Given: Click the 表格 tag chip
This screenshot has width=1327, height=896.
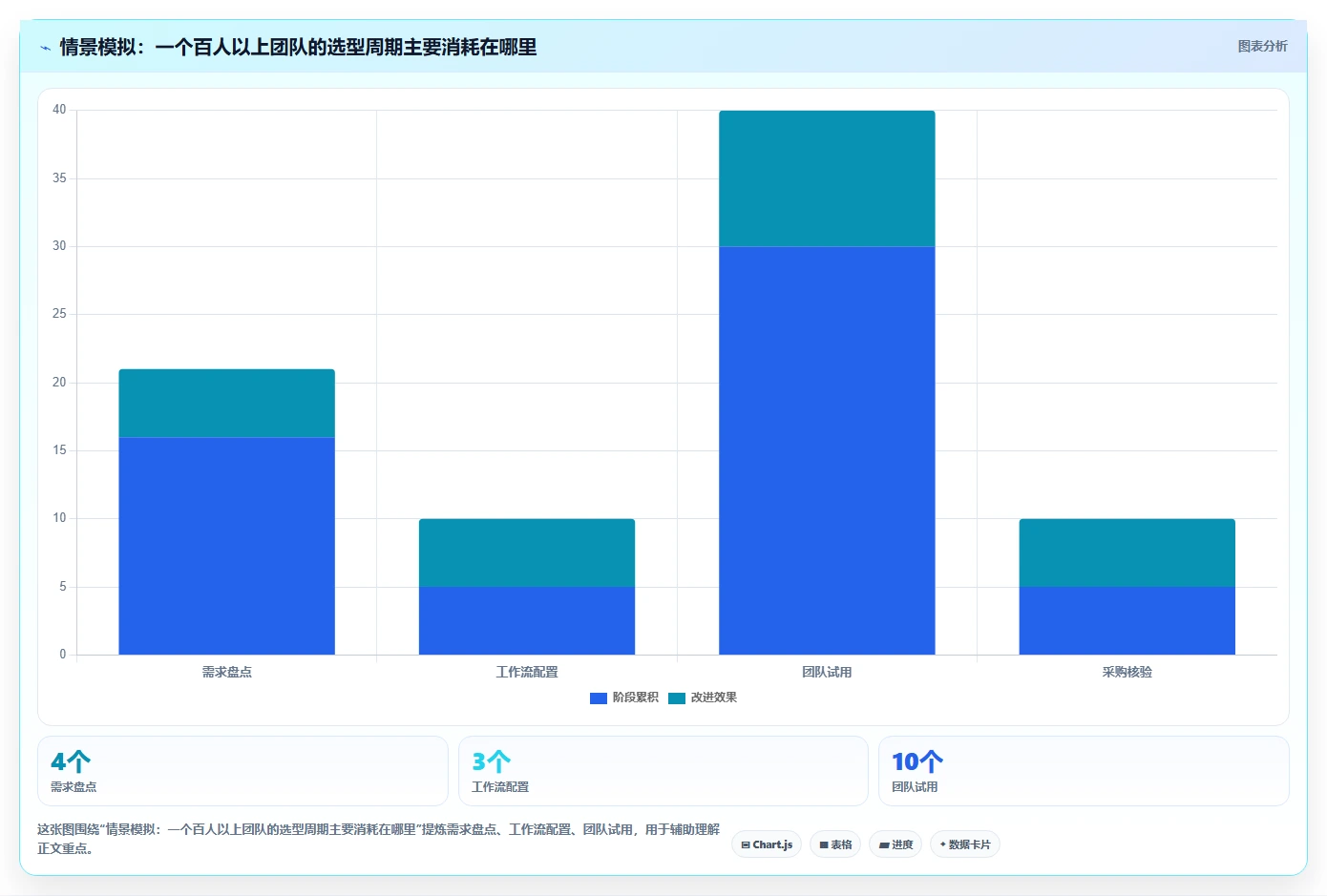Looking at the screenshot, I should (x=835, y=844).
